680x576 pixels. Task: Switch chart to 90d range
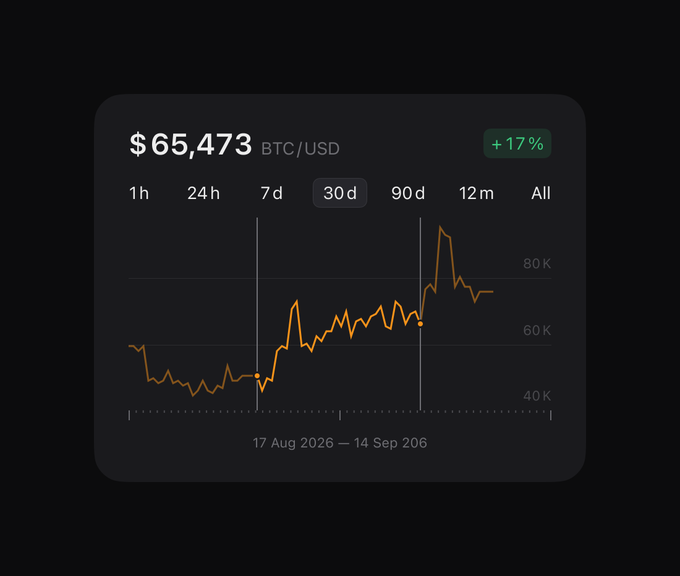click(x=408, y=193)
